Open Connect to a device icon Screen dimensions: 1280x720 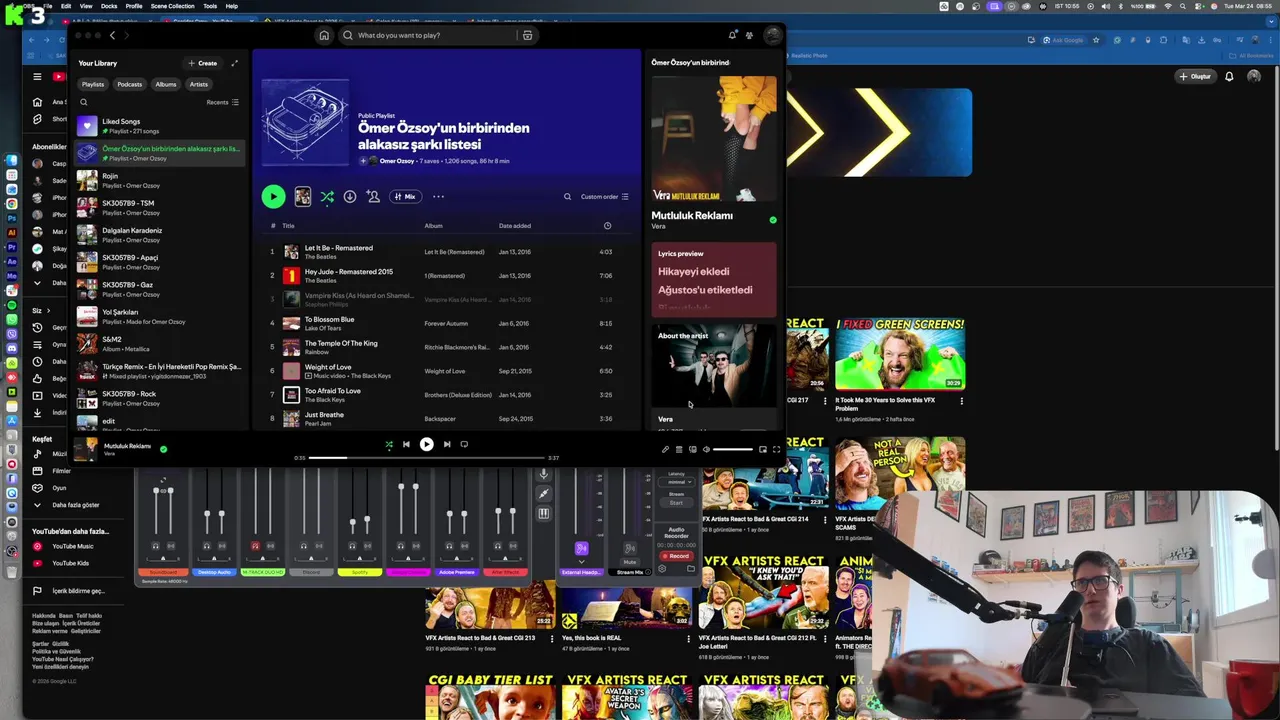692,449
